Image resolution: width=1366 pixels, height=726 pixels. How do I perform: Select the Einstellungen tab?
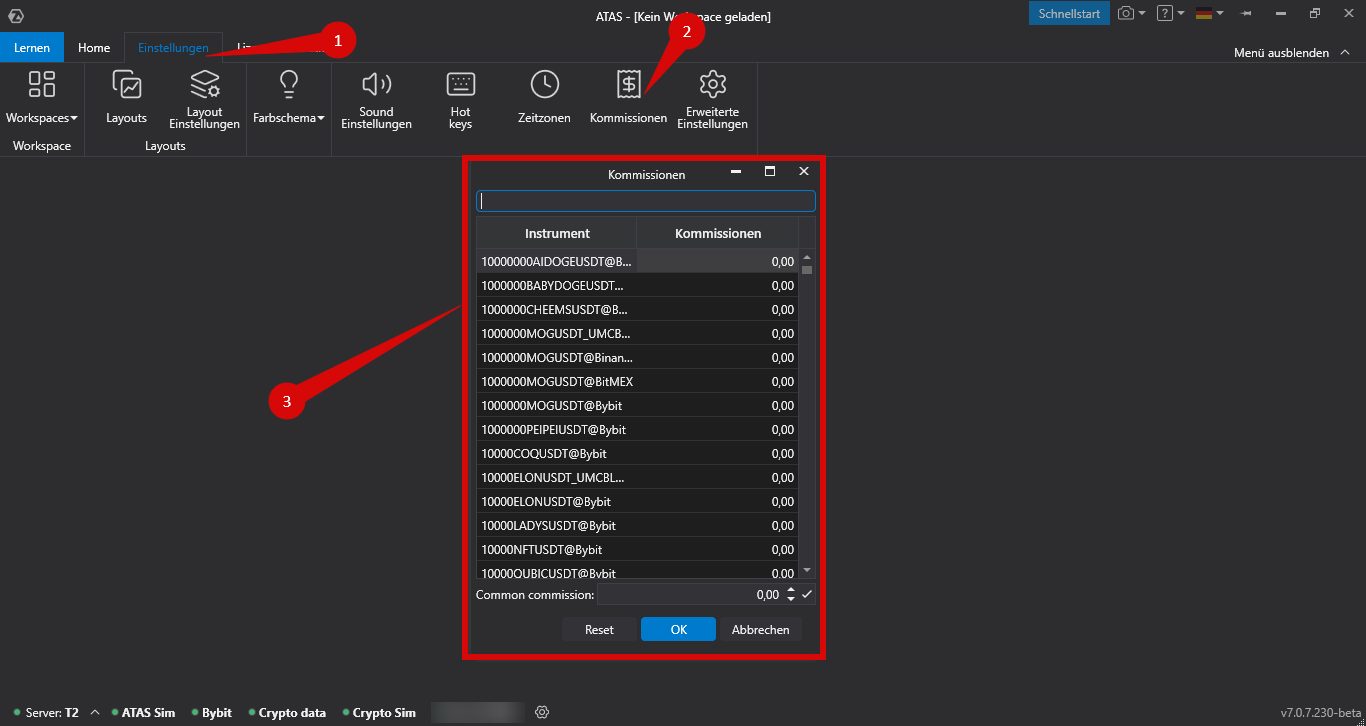(x=173, y=47)
